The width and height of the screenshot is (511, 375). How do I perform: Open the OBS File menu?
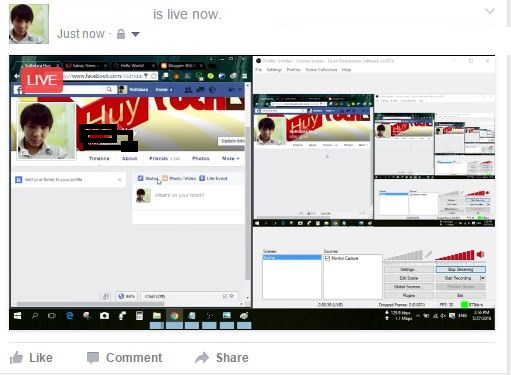[259, 70]
